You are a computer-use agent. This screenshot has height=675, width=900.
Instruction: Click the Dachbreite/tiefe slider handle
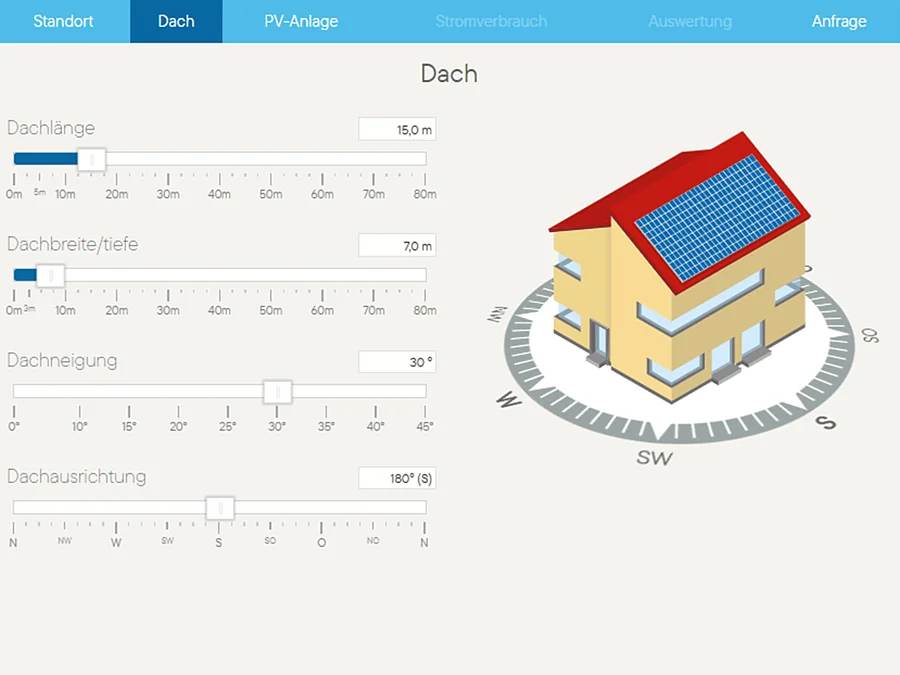click(x=51, y=276)
